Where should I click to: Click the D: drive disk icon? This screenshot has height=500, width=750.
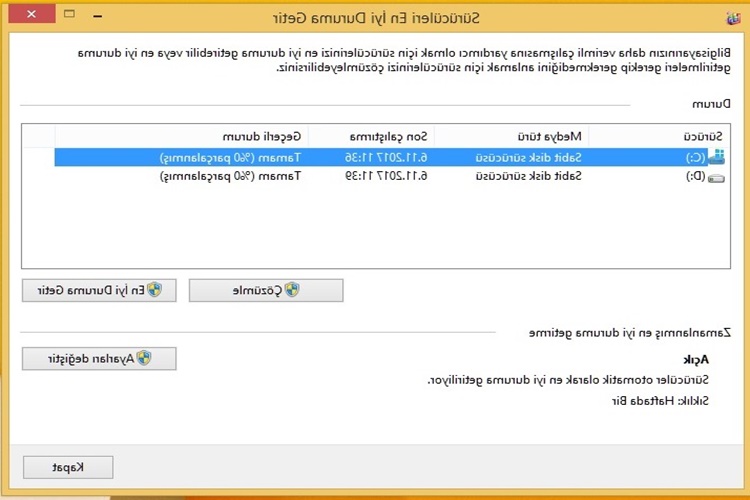[x=716, y=178]
